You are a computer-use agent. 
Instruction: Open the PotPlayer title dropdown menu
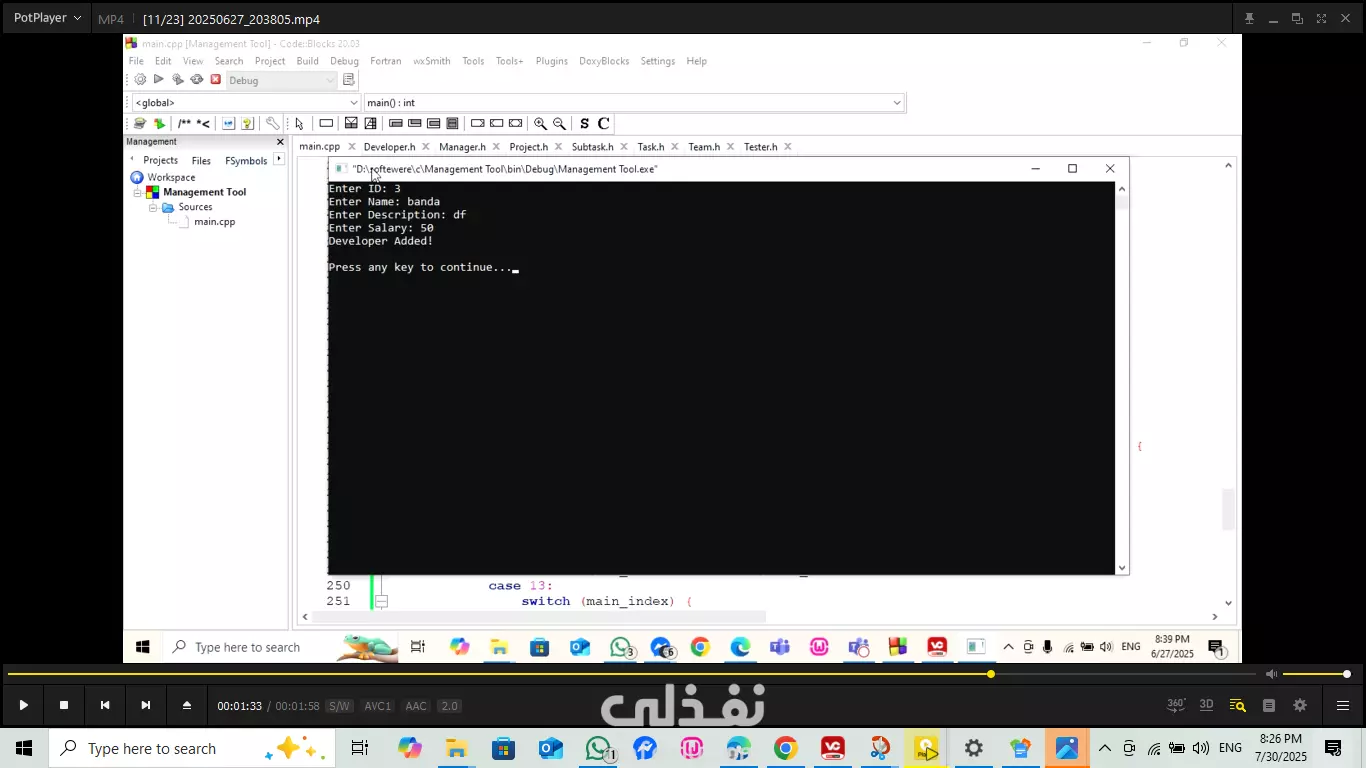(x=47, y=18)
